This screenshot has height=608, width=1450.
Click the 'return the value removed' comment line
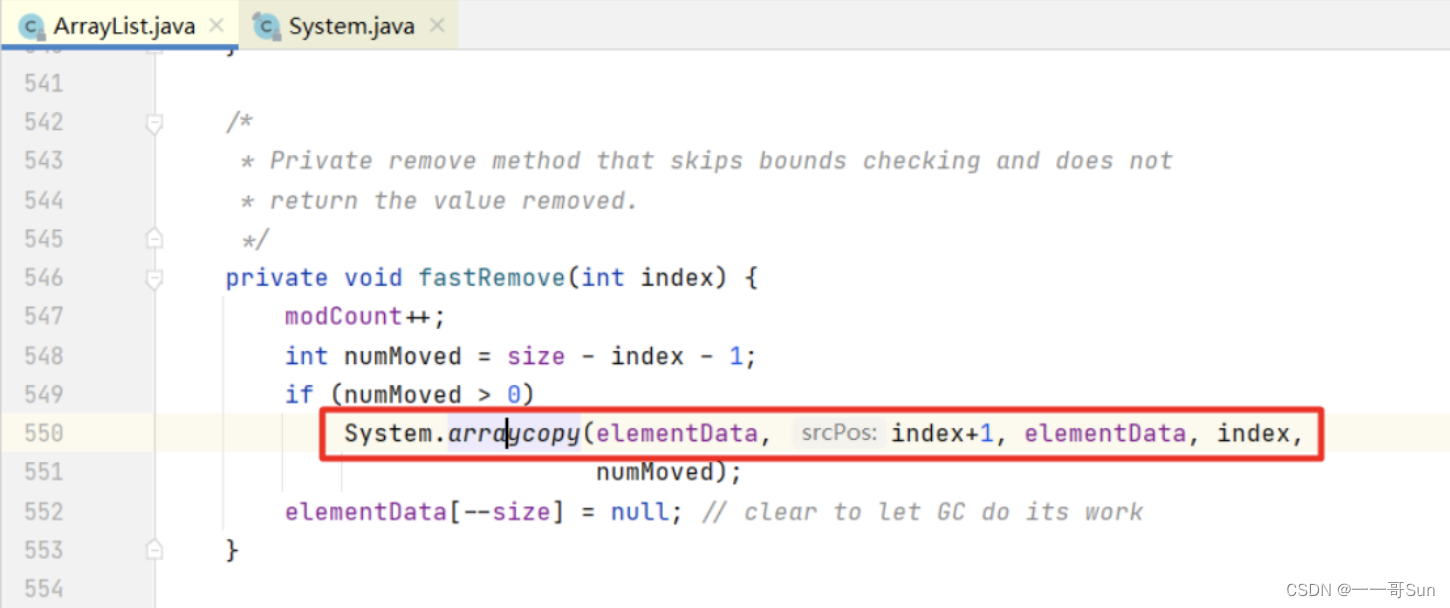coord(438,200)
